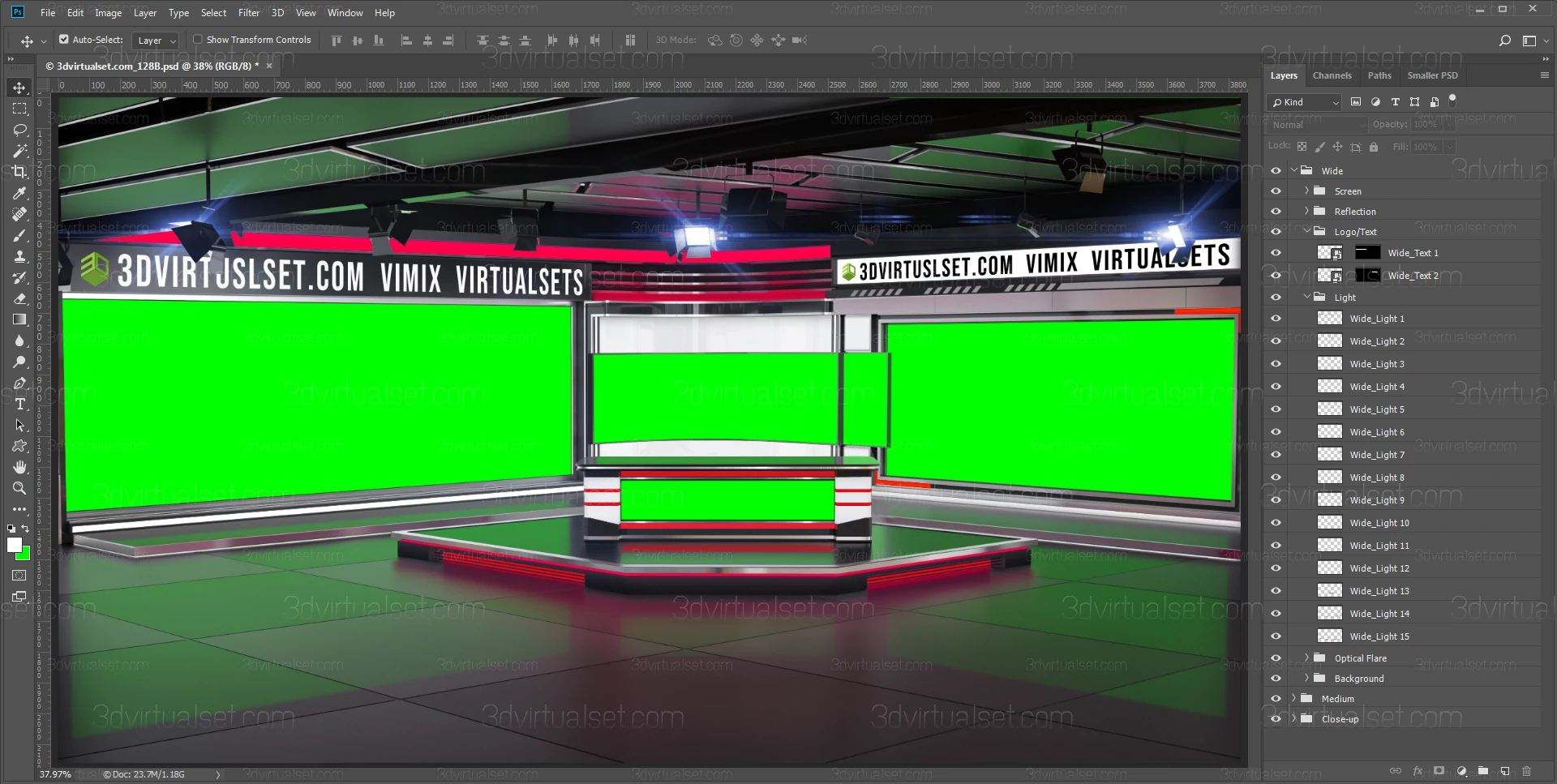Screen dimensions: 1557x784
Task: Select the Clone Stamp tool
Action: click(x=19, y=256)
